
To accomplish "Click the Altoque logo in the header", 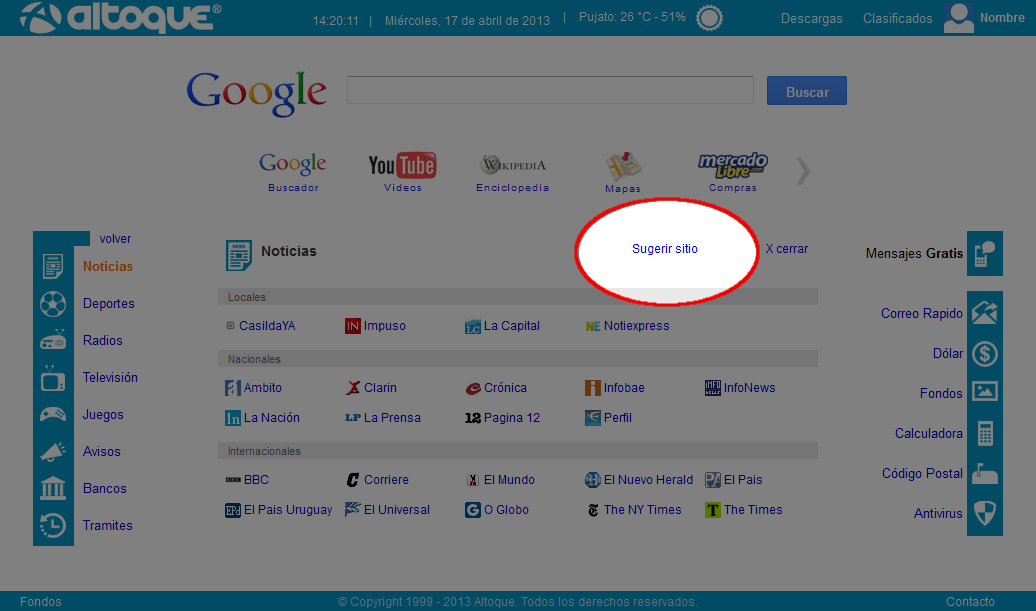I will pos(120,17).
